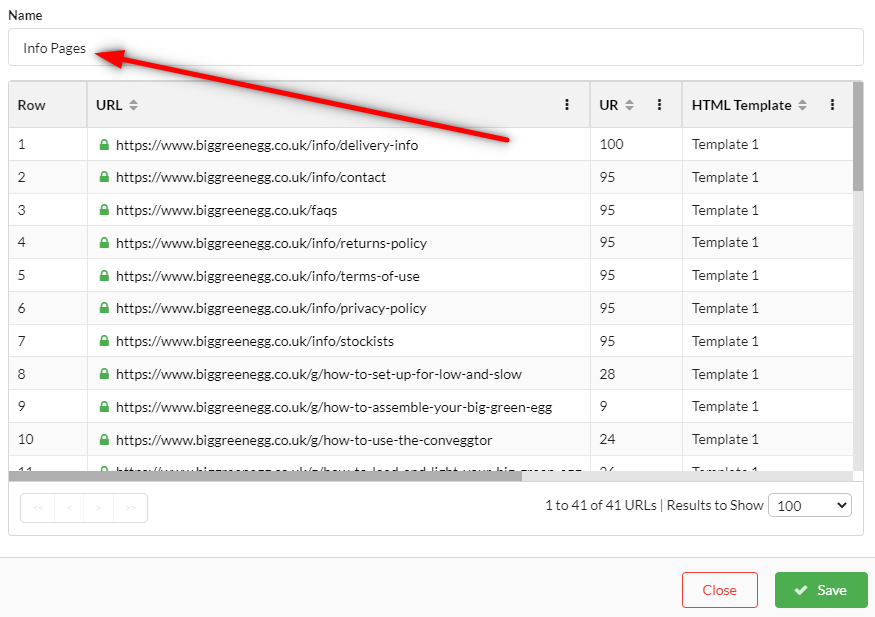The width and height of the screenshot is (875, 617).
Task: Go to first page of results
Action: tap(38, 508)
